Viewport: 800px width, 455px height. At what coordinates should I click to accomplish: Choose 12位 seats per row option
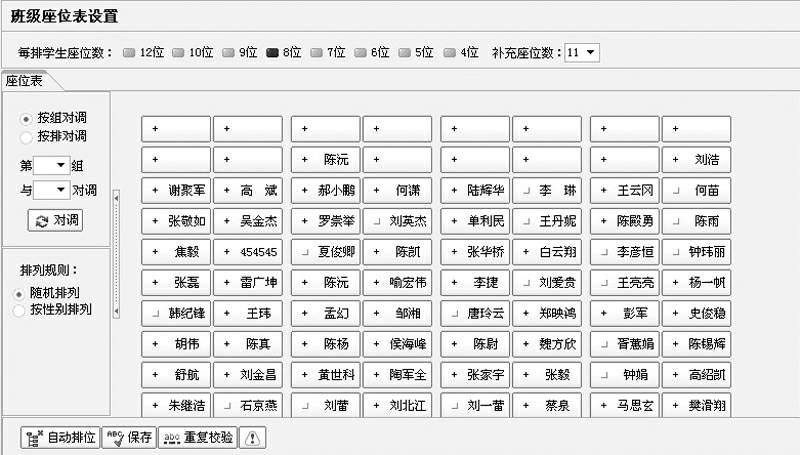(129, 52)
